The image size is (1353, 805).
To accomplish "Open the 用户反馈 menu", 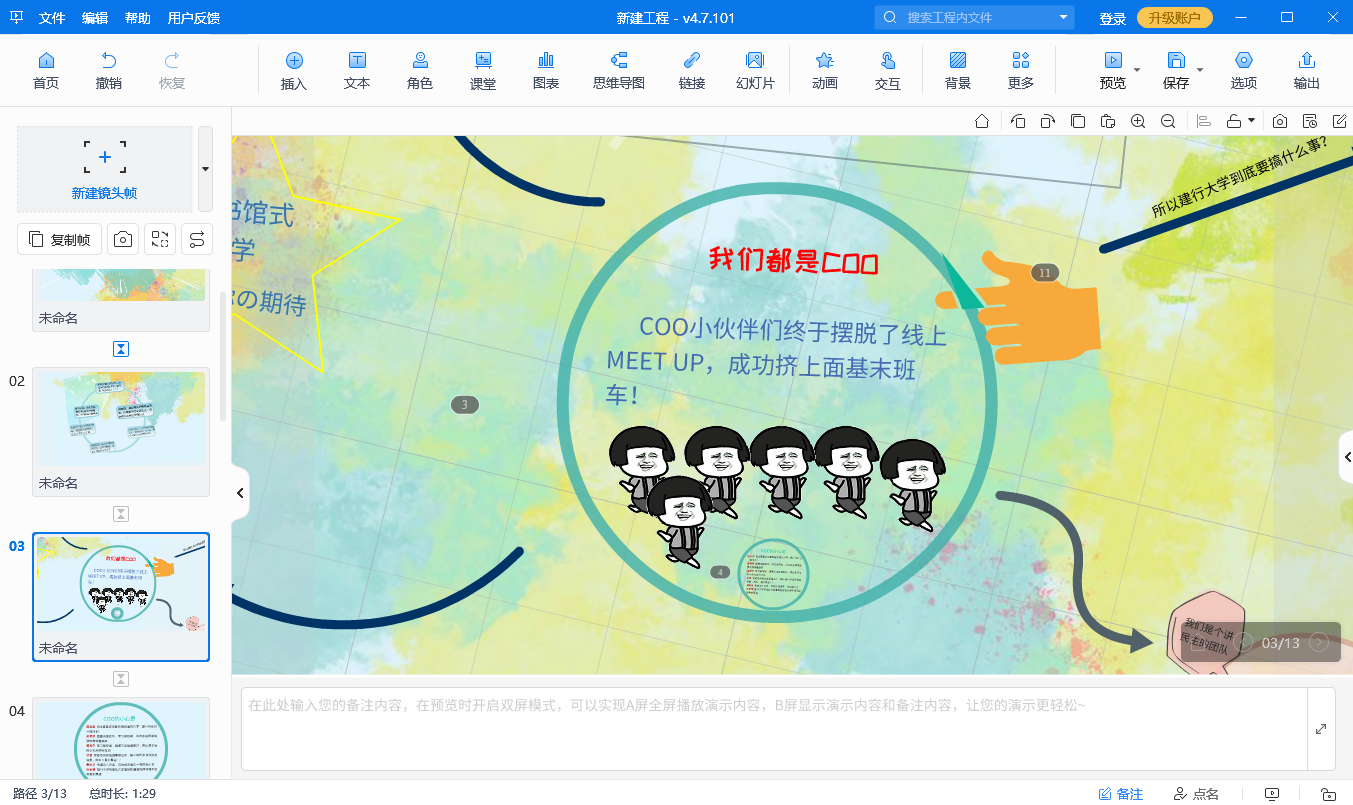I will (194, 18).
